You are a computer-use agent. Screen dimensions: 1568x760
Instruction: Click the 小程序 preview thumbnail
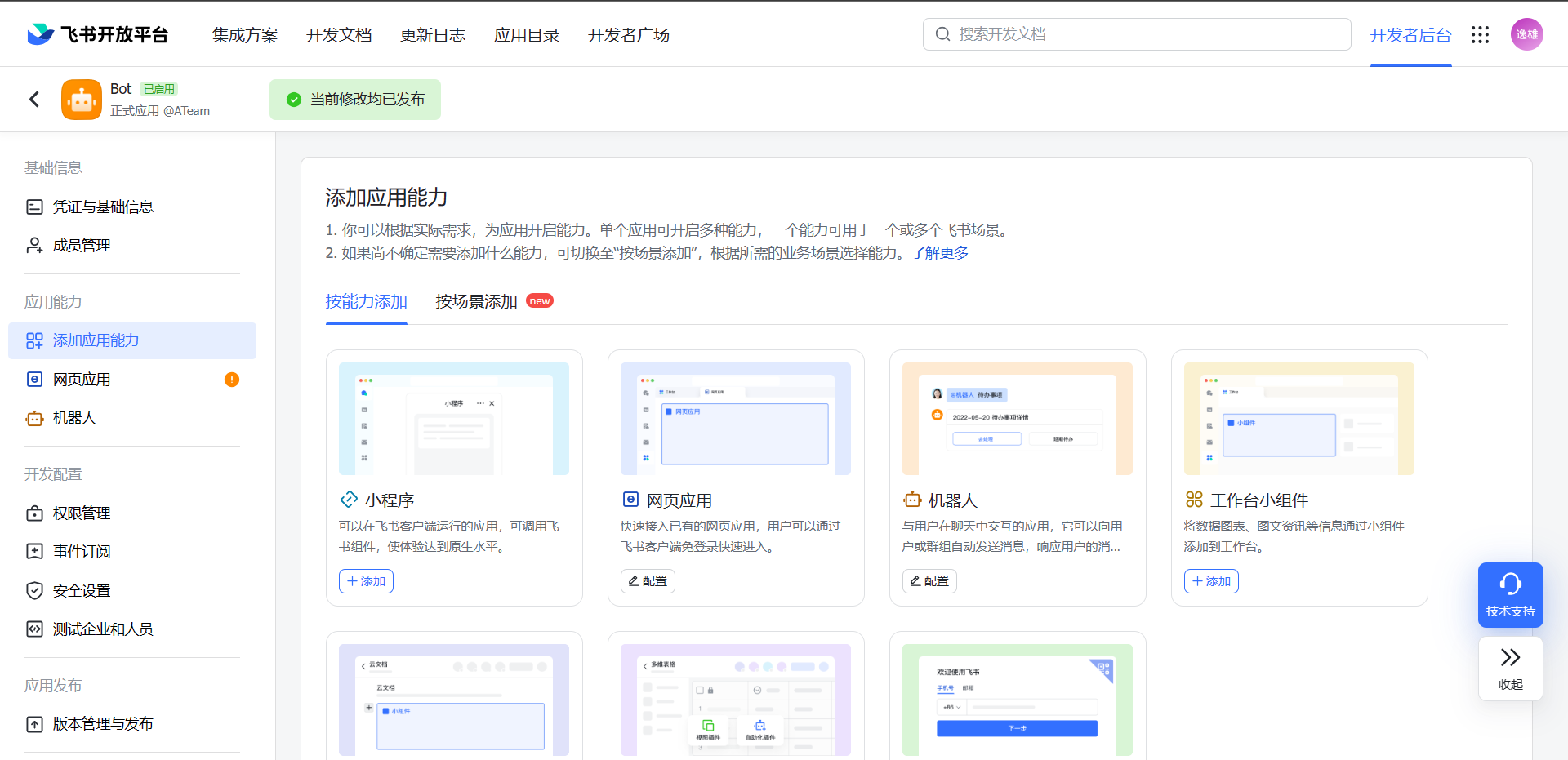454,419
